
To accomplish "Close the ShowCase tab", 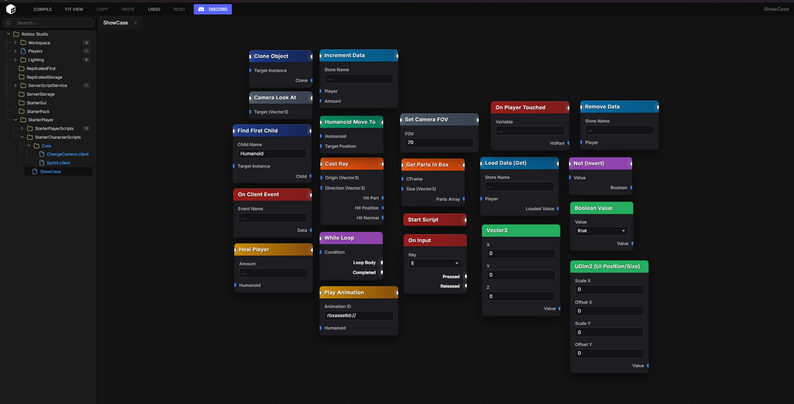I will pyautogui.click(x=136, y=23).
